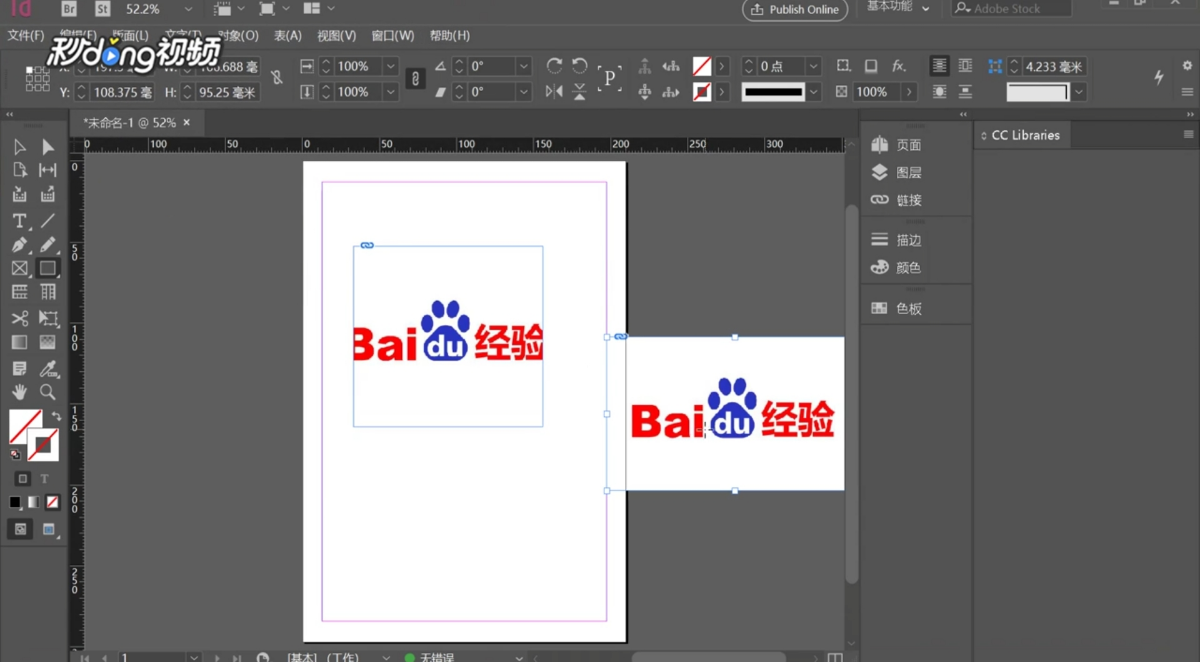Click the Publish Online button
Image resolution: width=1200 pixels, height=662 pixels.
pyautogui.click(x=795, y=9)
